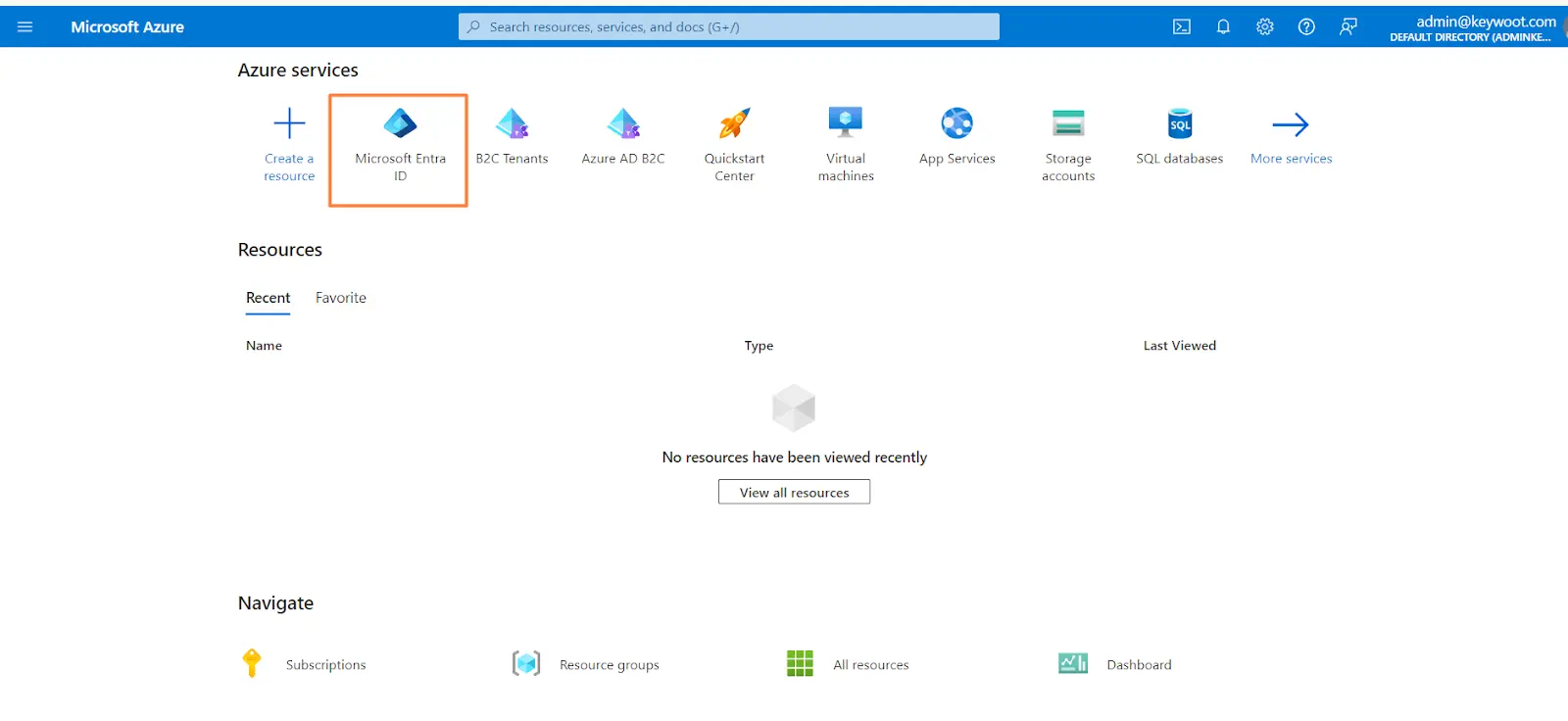Click the Last Viewed column header
1568x721 pixels.
[1180, 346]
